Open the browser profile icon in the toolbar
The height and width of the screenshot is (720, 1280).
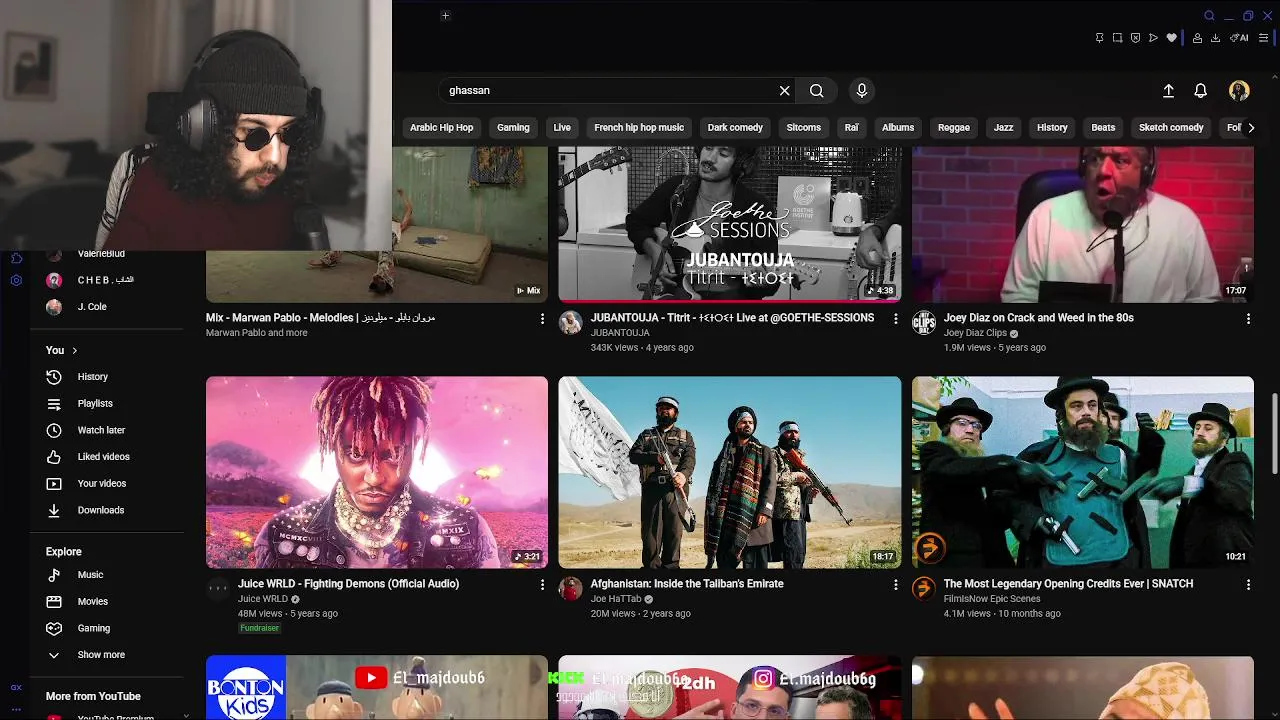pyautogui.click(x=1197, y=38)
